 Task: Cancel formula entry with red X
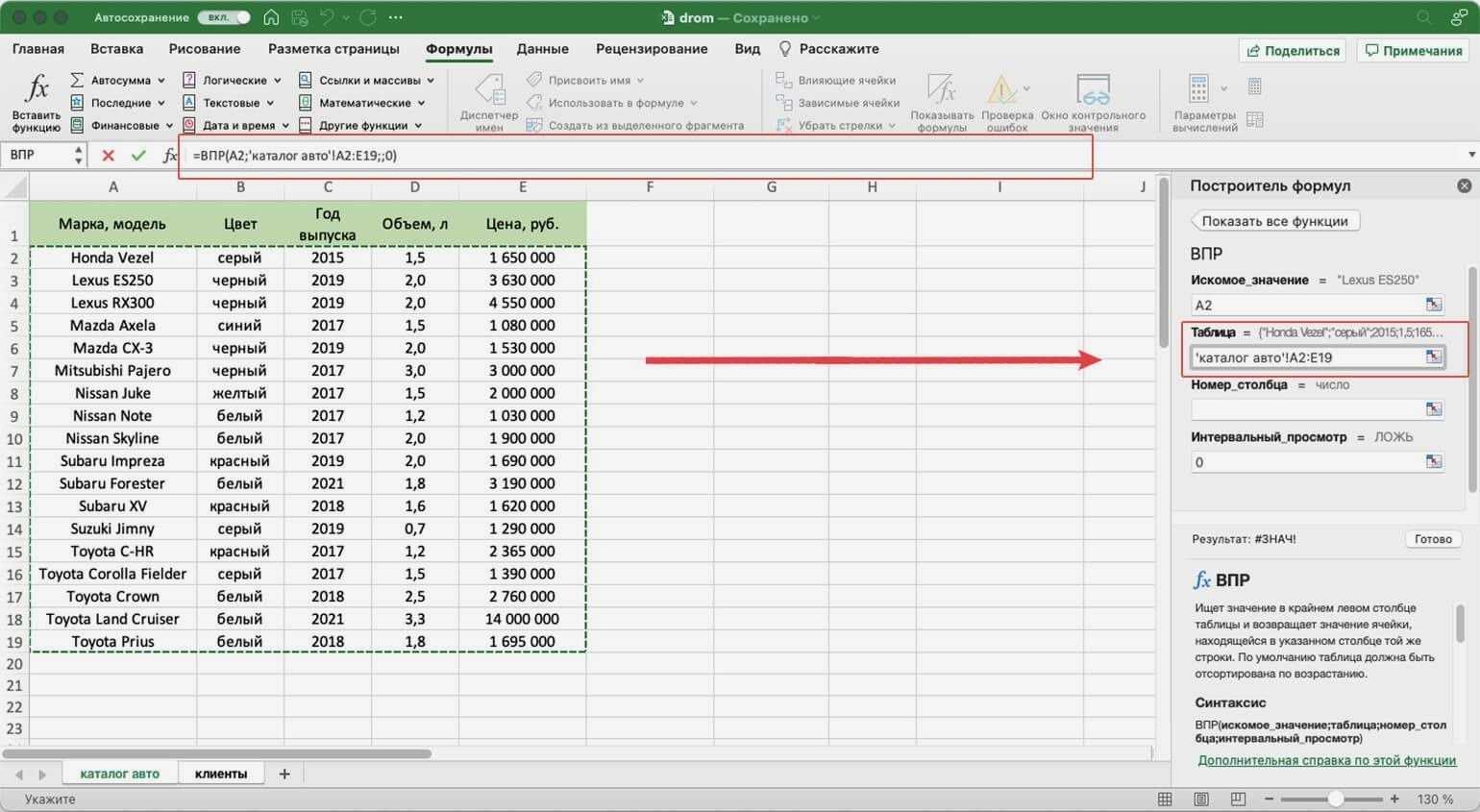point(108,156)
